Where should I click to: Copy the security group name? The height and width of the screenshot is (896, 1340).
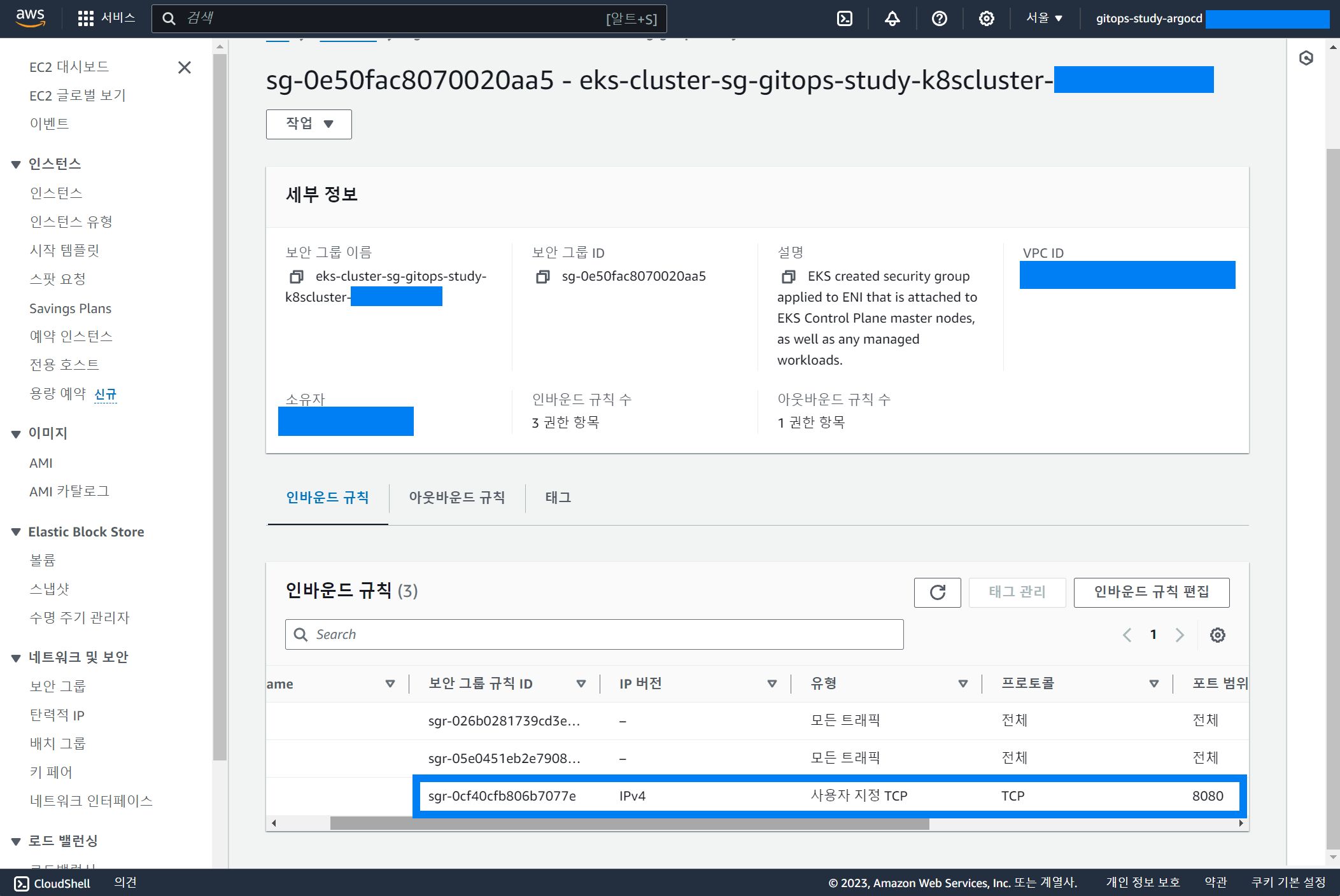pos(296,277)
